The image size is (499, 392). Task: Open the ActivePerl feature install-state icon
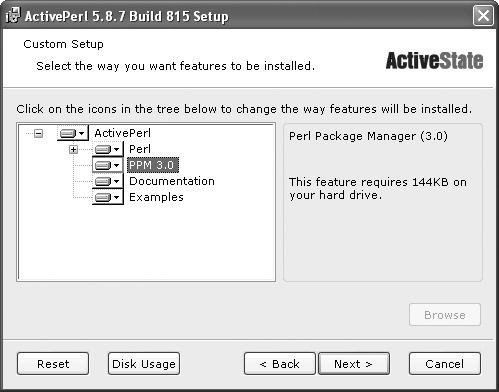[73, 133]
